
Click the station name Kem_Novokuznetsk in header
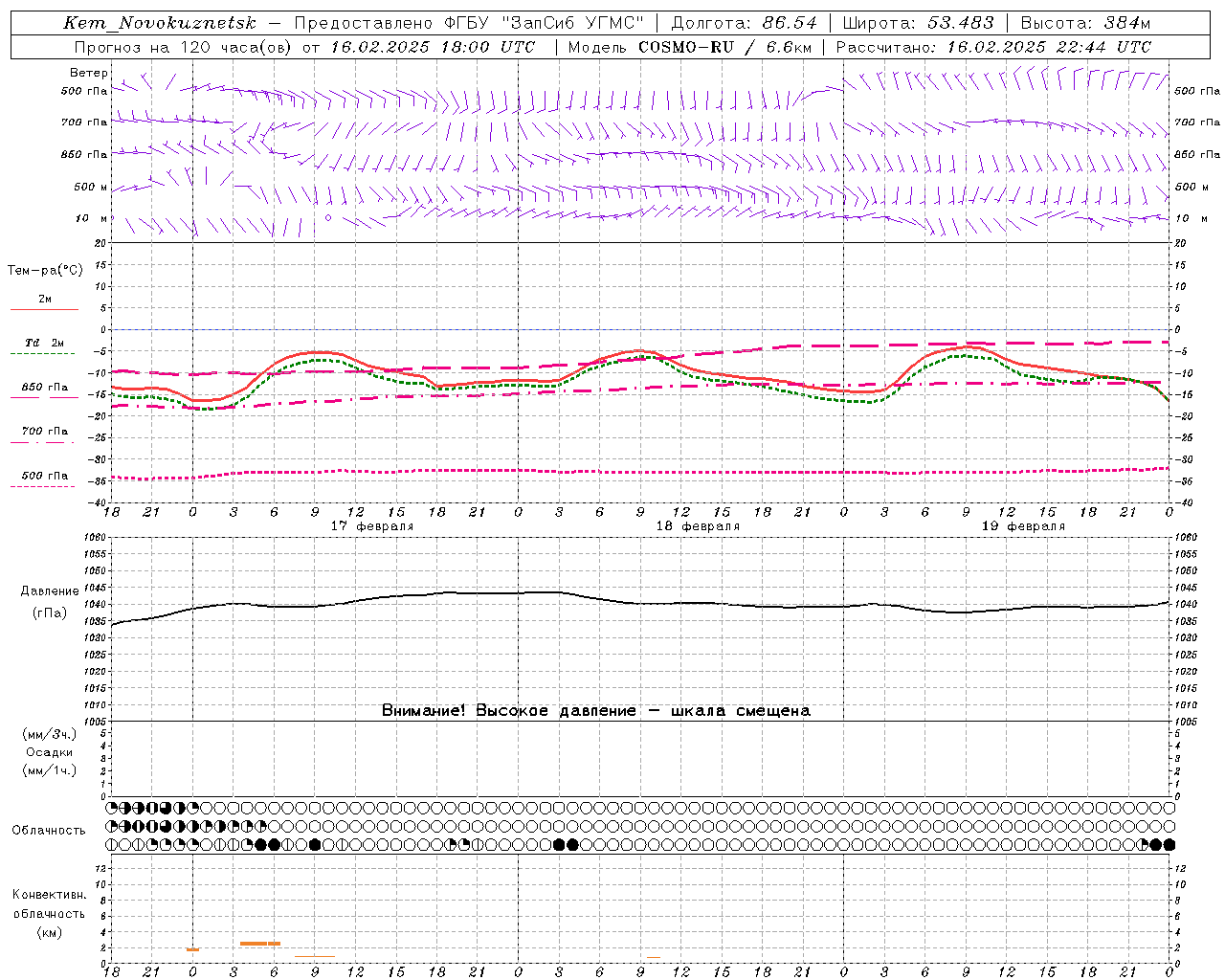tap(160, 23)
